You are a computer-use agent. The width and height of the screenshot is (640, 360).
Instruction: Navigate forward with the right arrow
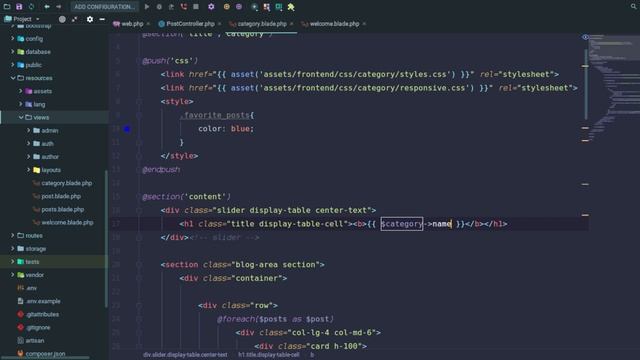coord(58,7)
